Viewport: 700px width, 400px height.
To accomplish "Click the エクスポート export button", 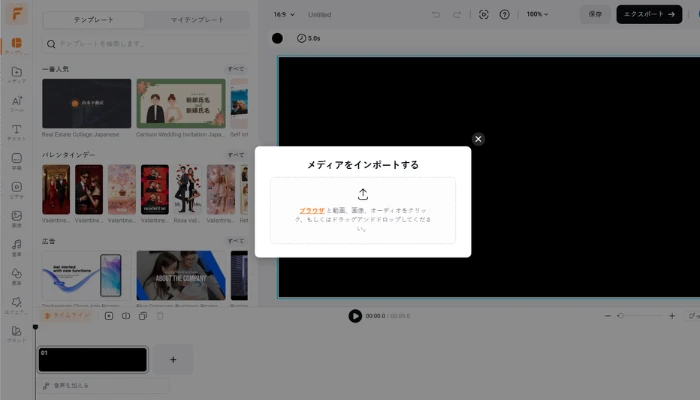I will click(x=649, y=14).
